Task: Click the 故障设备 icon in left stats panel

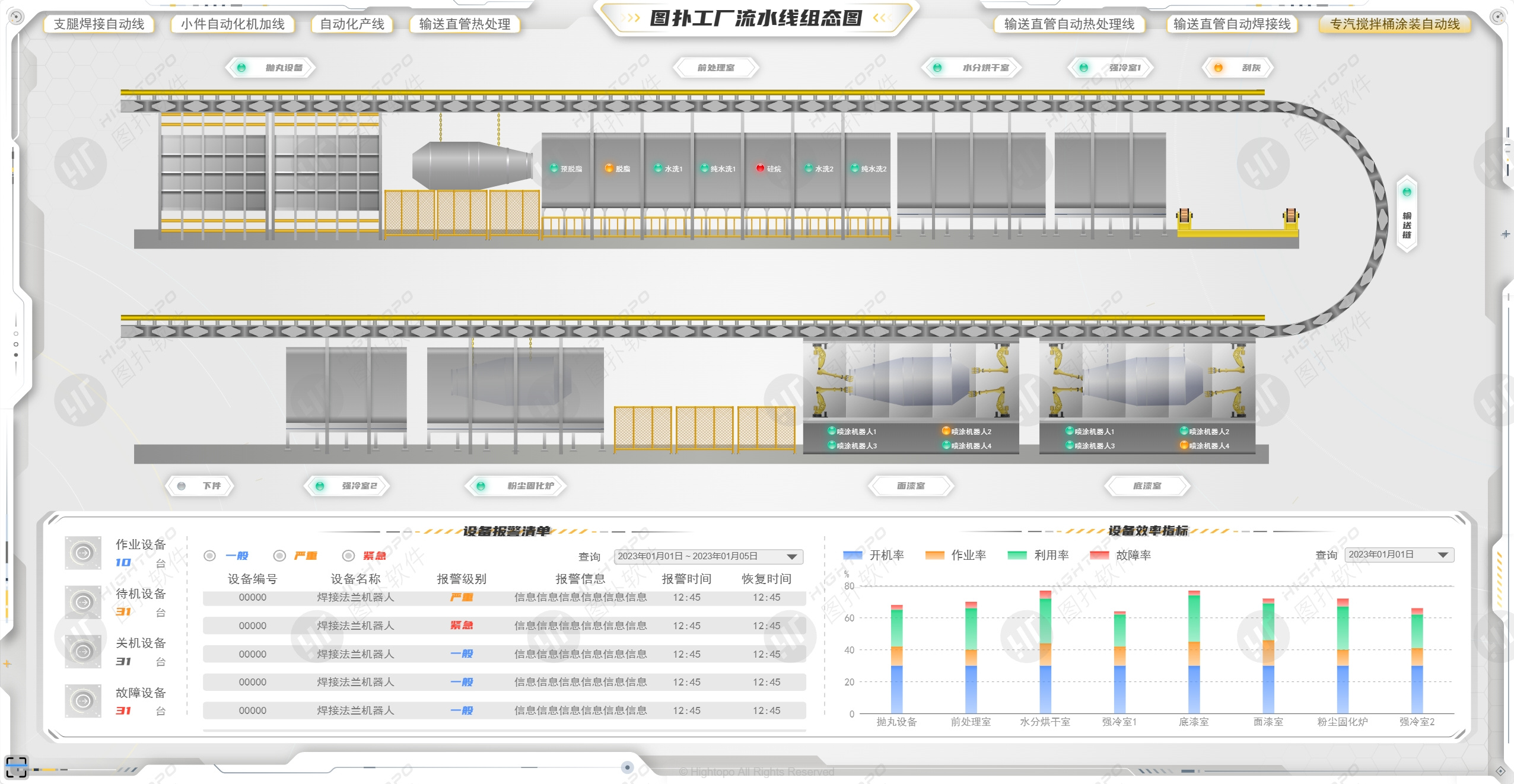Action: point(82,700)
